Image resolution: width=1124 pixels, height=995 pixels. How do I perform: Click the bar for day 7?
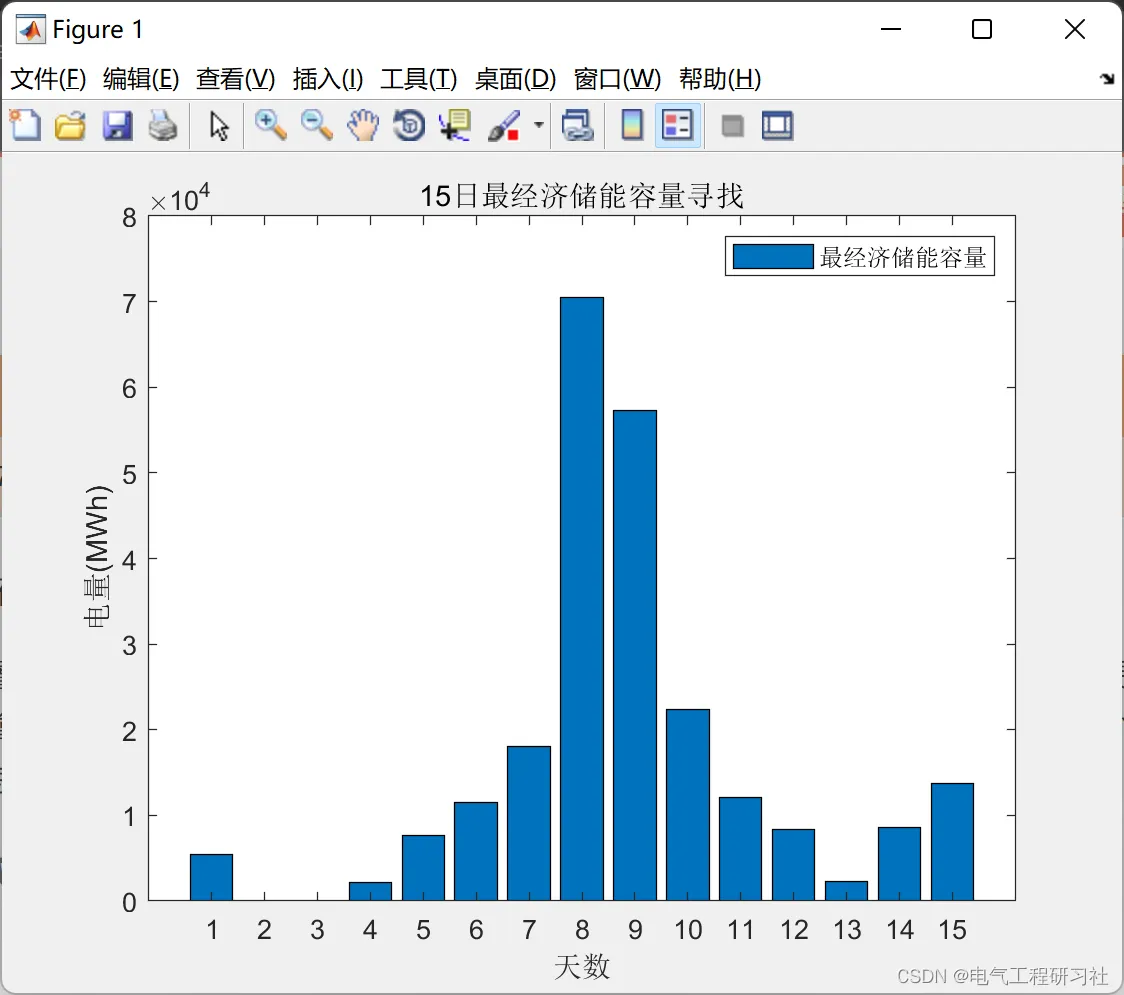529,824
